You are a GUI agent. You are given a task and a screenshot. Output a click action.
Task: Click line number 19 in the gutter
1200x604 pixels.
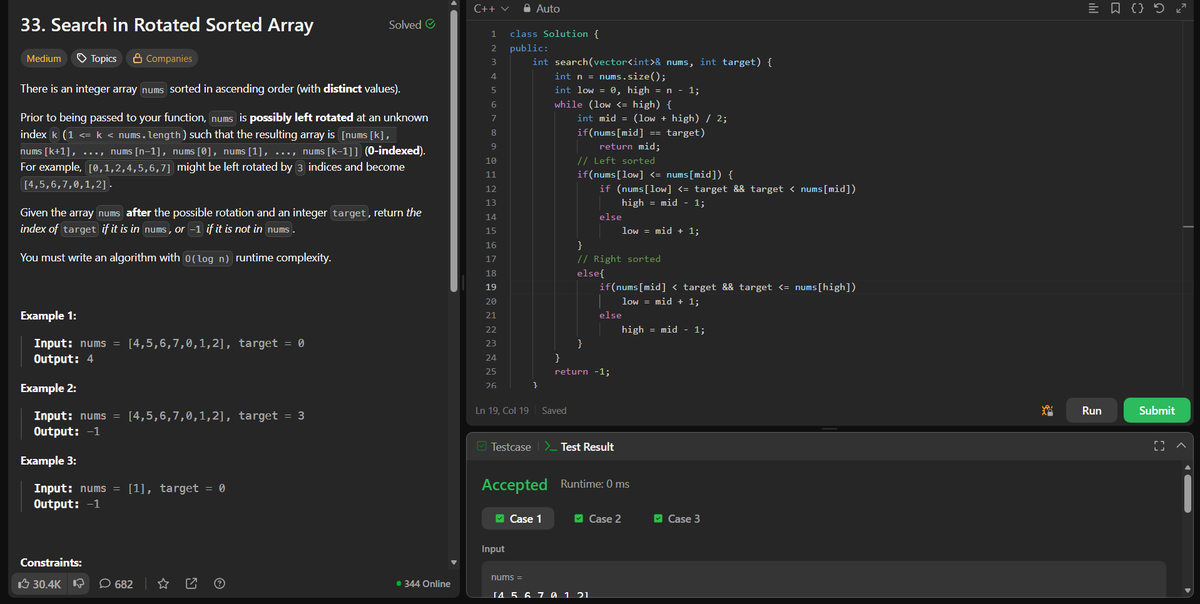490,287
